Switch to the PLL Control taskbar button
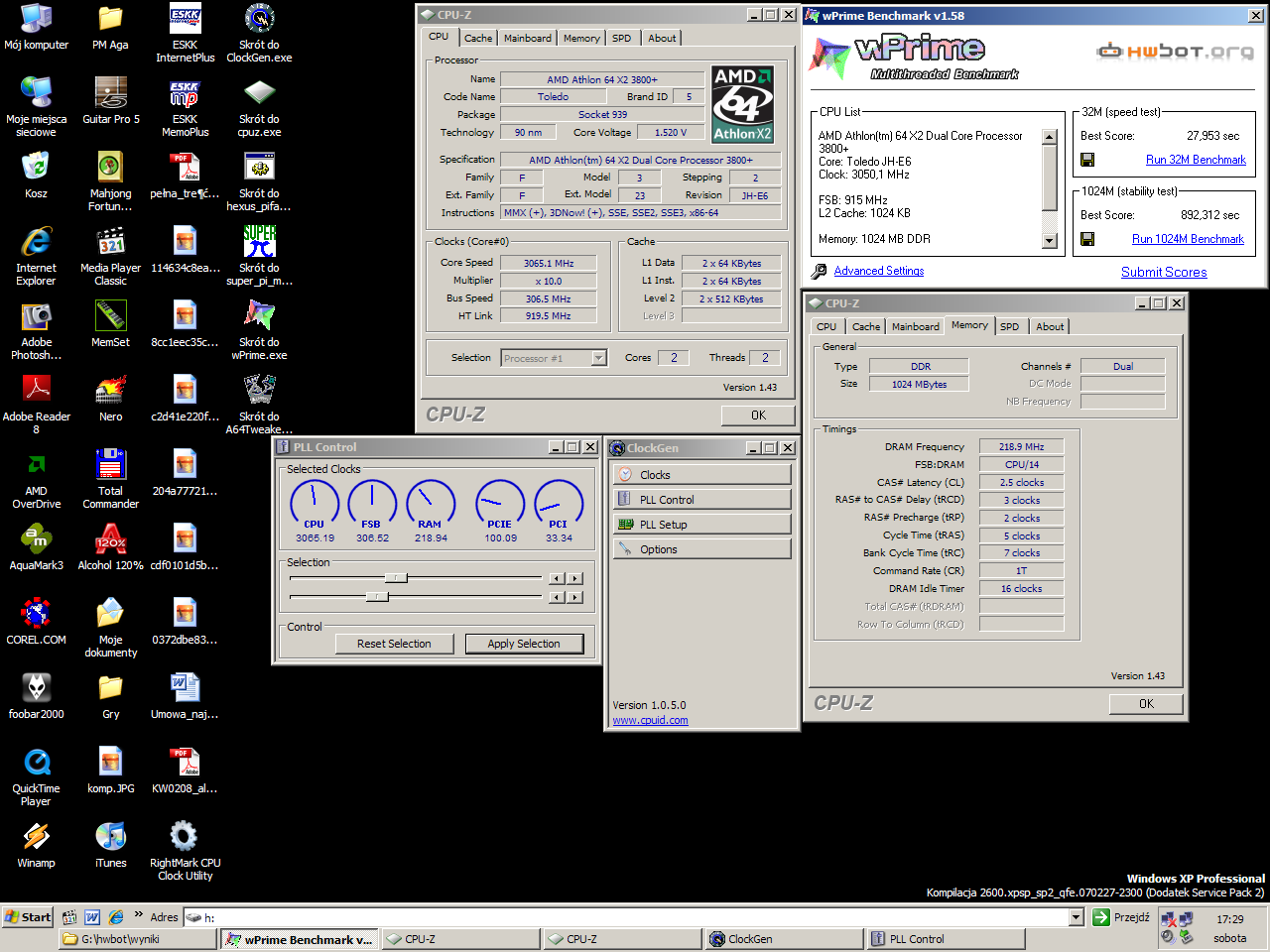 (945, 938)
